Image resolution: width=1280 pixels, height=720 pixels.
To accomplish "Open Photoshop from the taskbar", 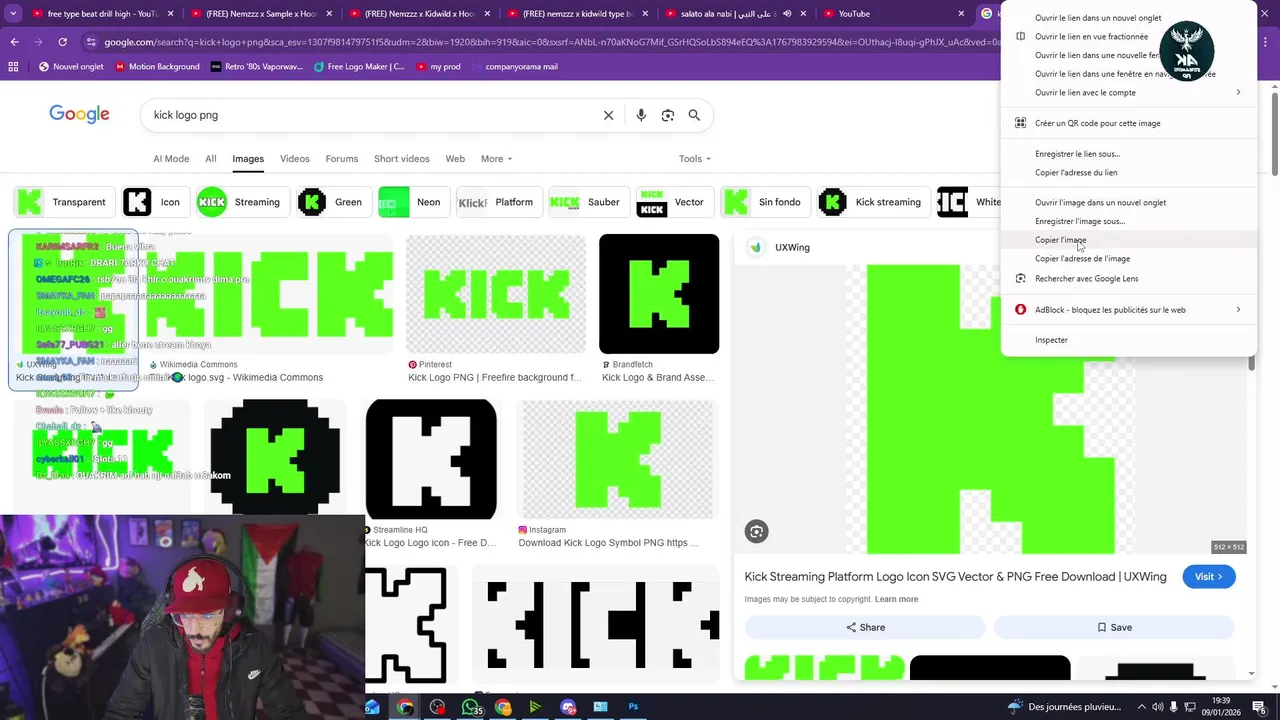I will point(633,707).
